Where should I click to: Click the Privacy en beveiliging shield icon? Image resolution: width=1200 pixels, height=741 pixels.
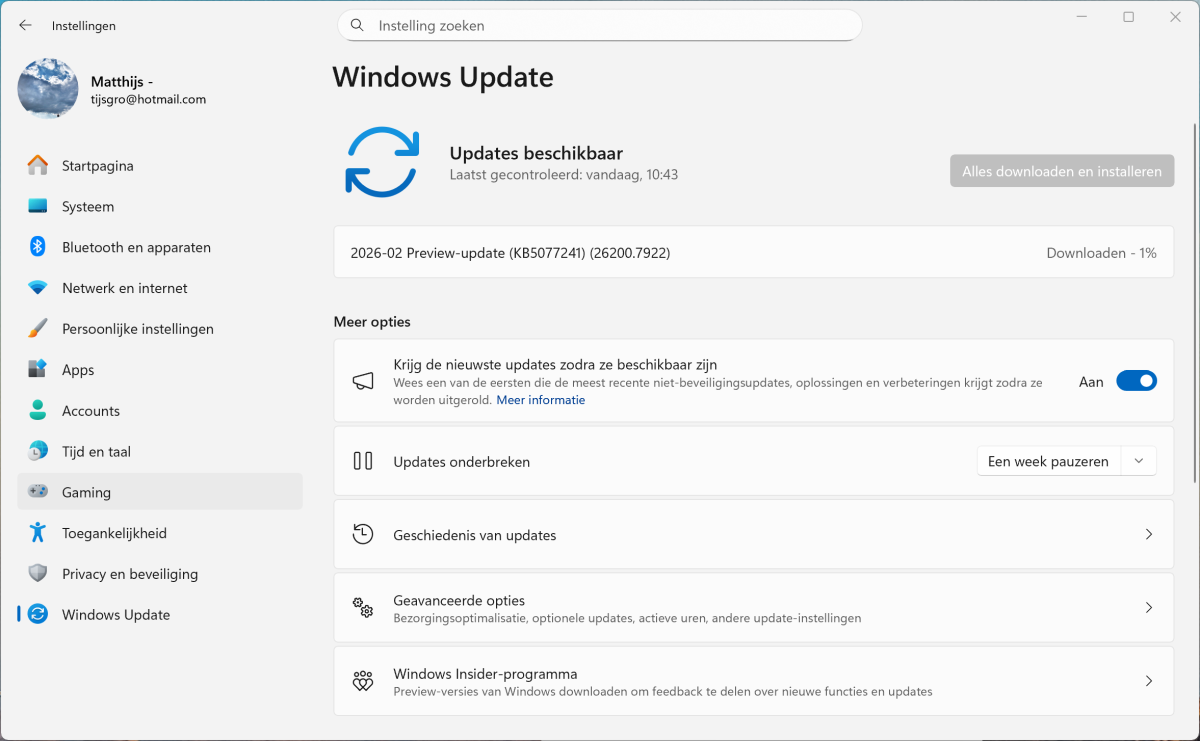click(x=38, y=574)
